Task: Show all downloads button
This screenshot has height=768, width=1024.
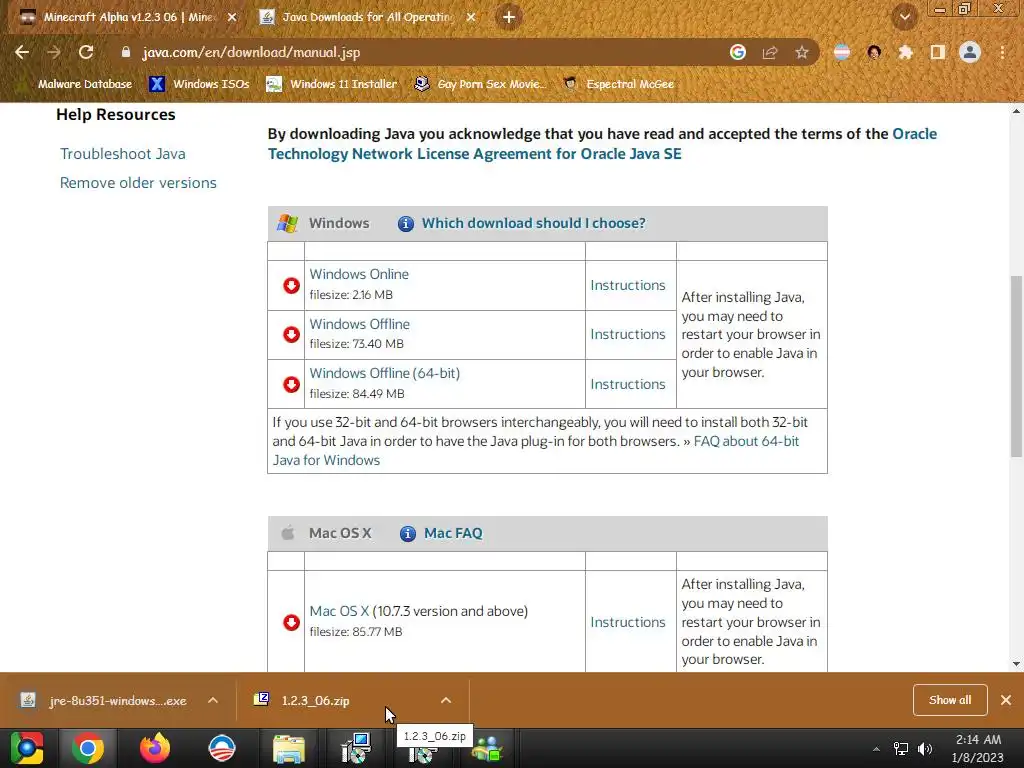Action: 950,700
